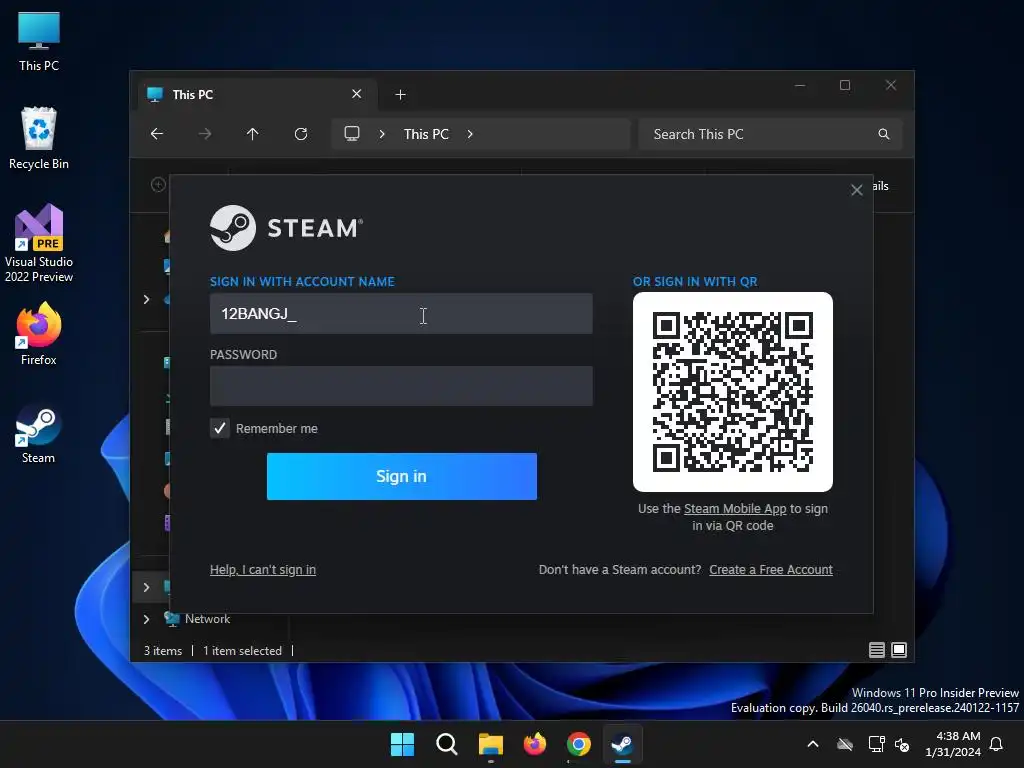This screenshot has width=1024, height=768.
Task: Switch to large icons view in status bar
Action: [x=899, y=650]
